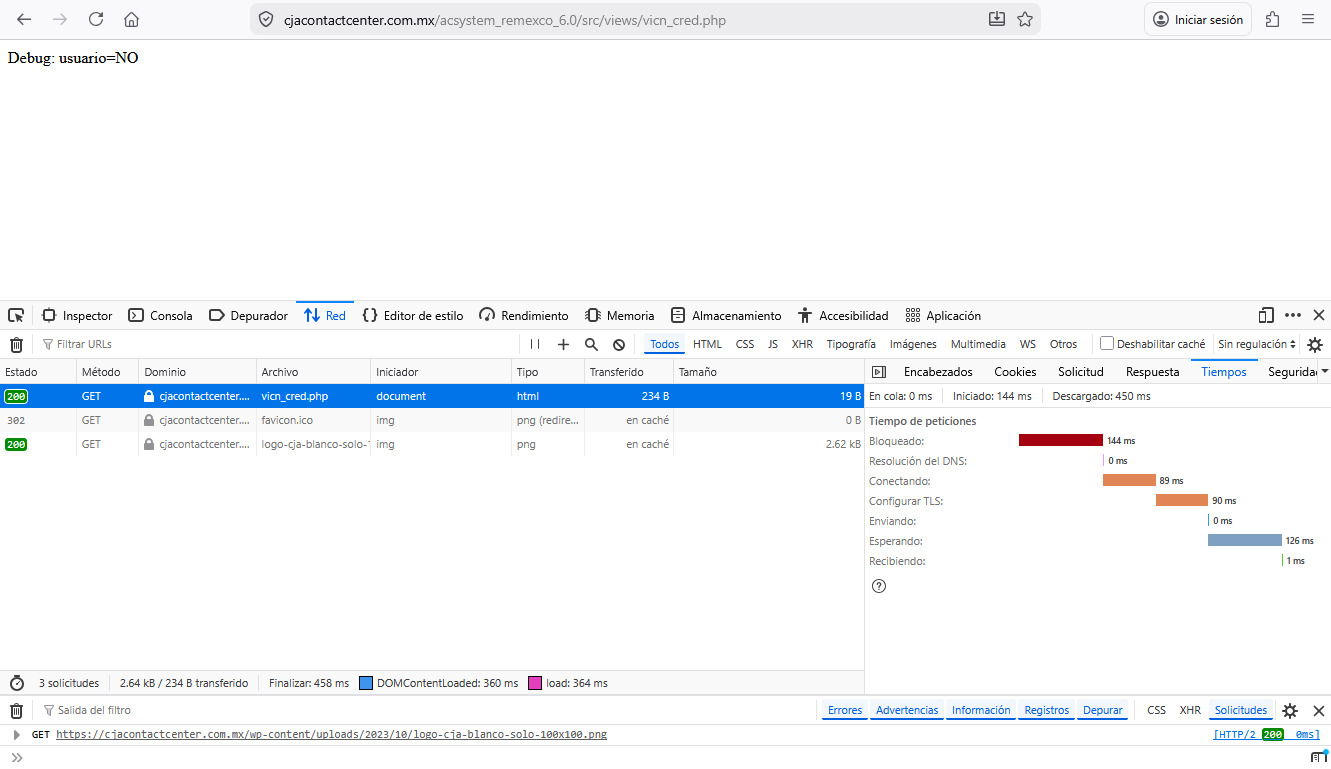Toggle the XHR console filter
The image size is (1331, 769).
pos(1190,710)
